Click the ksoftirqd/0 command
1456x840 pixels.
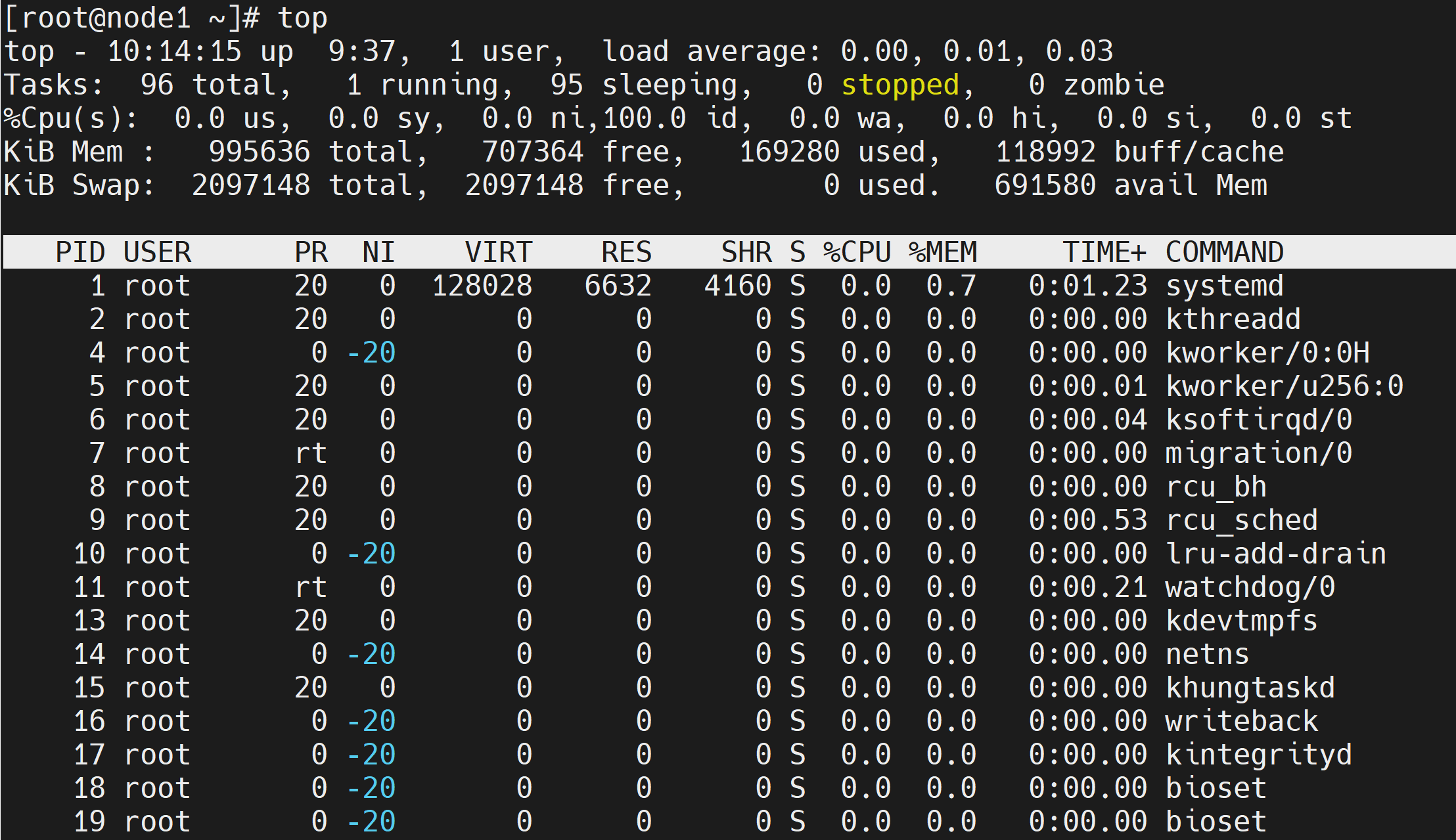[1258, 420]
